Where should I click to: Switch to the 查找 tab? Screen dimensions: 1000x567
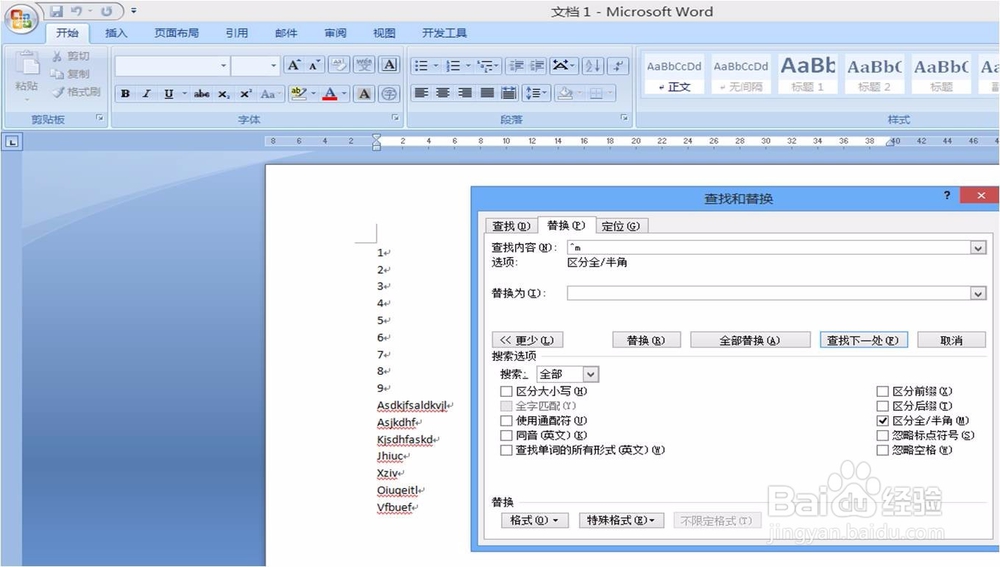pos(511,226)
